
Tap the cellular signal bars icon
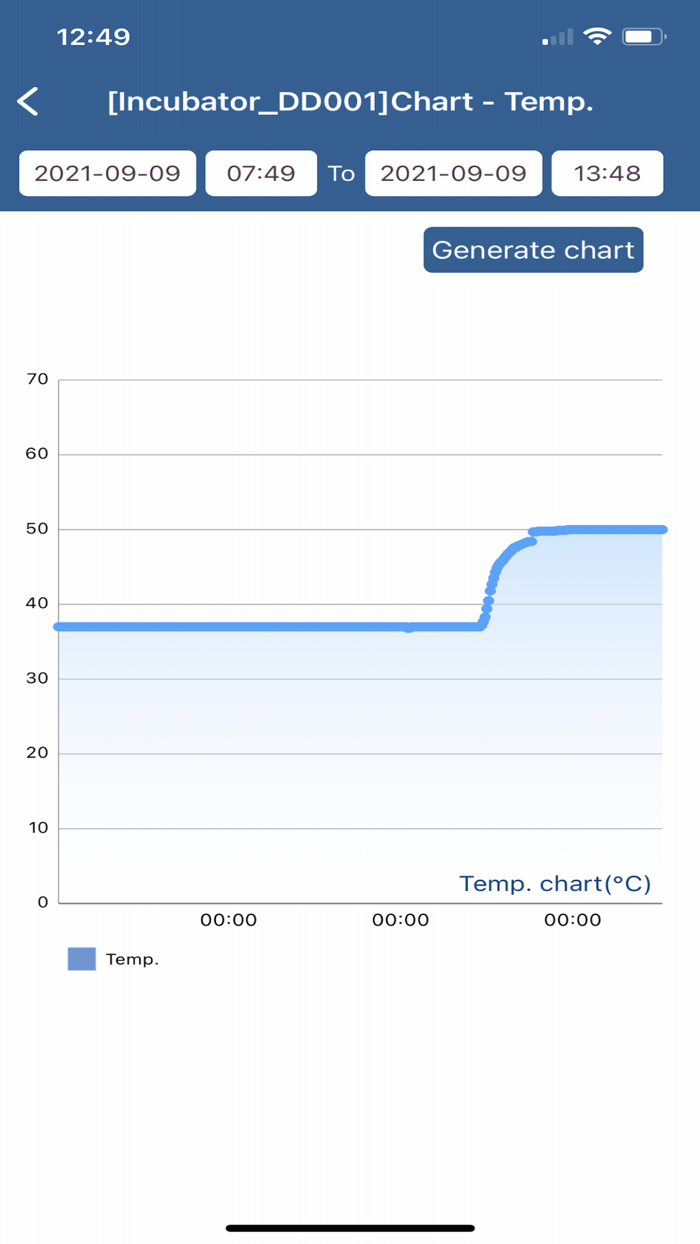[558, 38]
